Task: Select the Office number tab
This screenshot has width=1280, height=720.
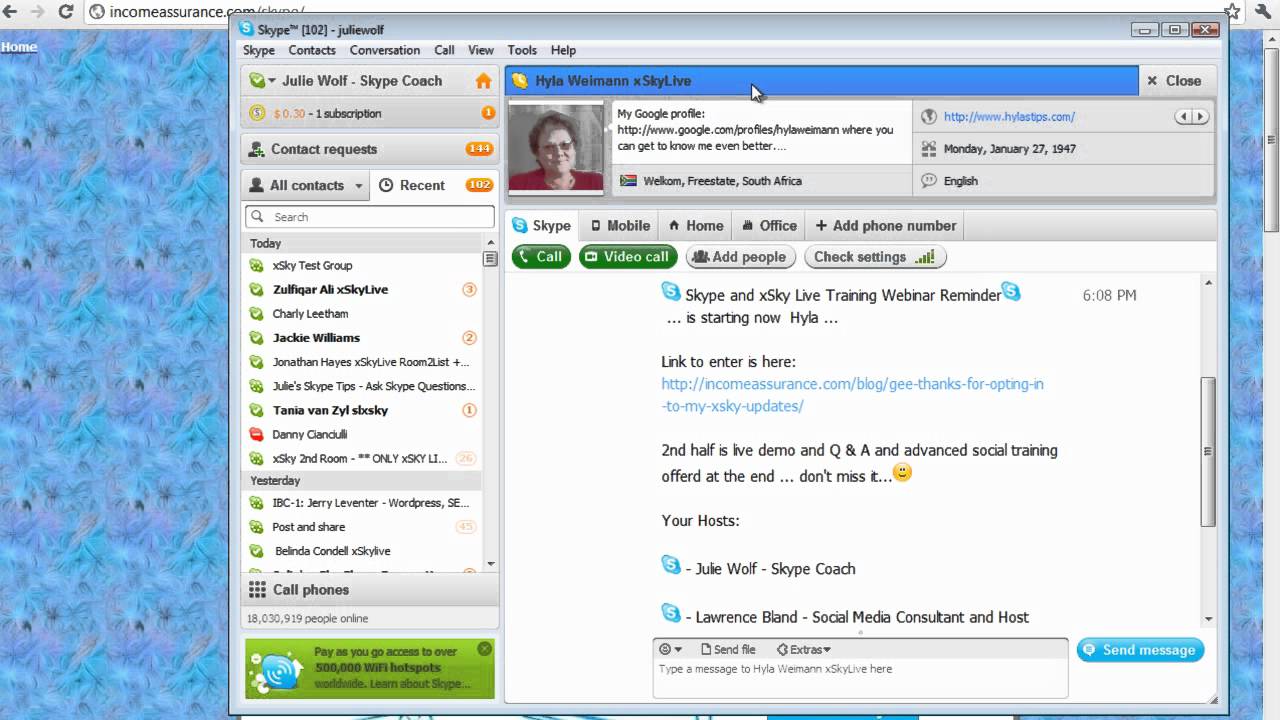Action: click(769, 226)
